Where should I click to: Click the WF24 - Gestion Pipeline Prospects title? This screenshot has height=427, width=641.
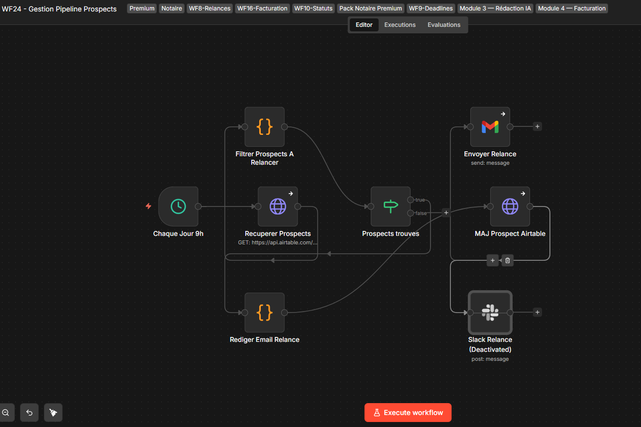click(x=59, y=9)
